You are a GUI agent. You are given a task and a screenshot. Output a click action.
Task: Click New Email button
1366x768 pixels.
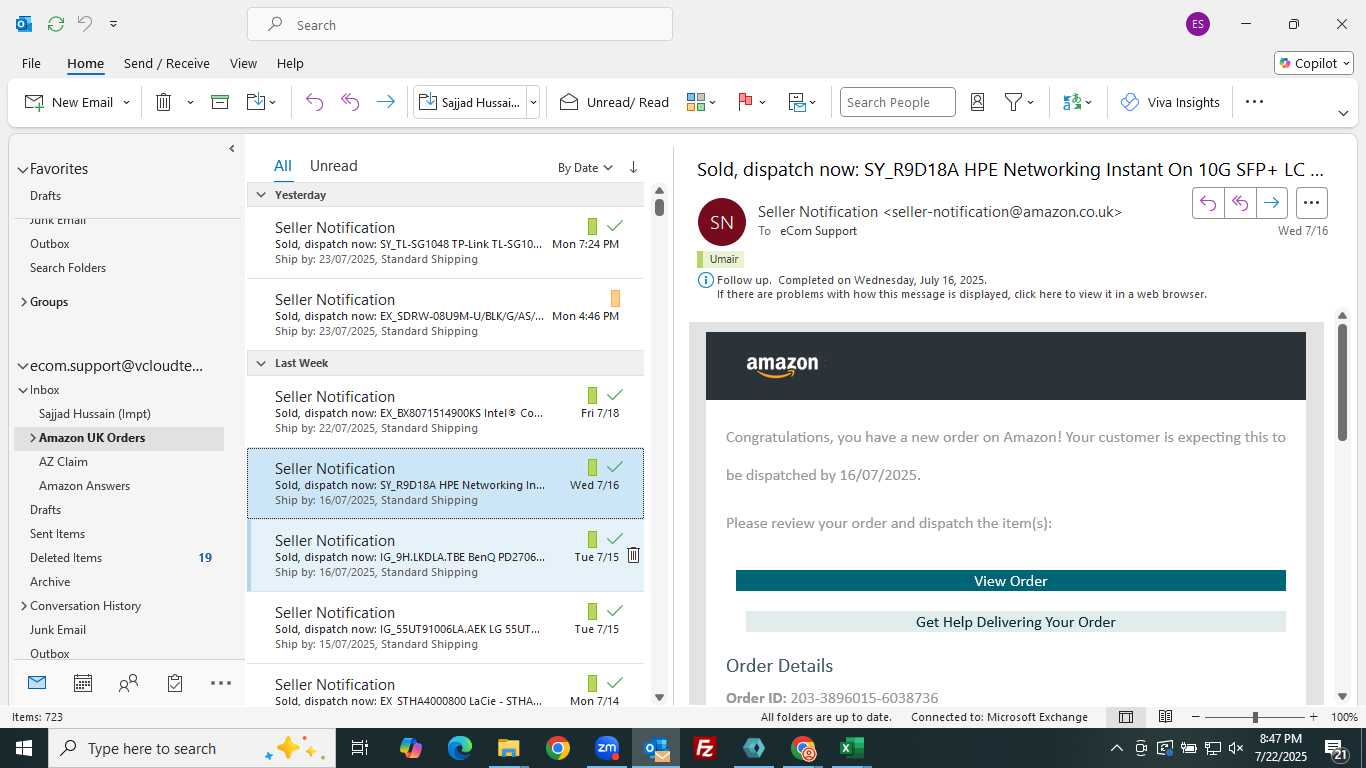tap(68, 102)
